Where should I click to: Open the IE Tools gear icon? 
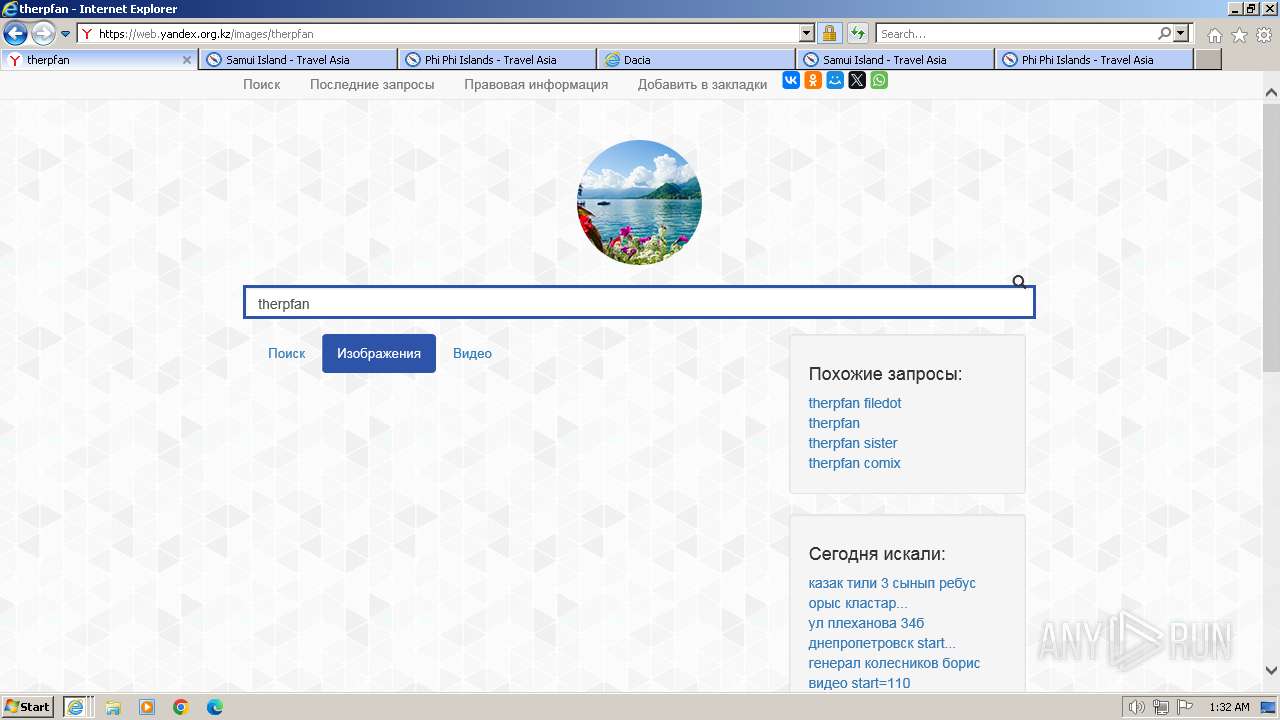(x=1264, y=35)
